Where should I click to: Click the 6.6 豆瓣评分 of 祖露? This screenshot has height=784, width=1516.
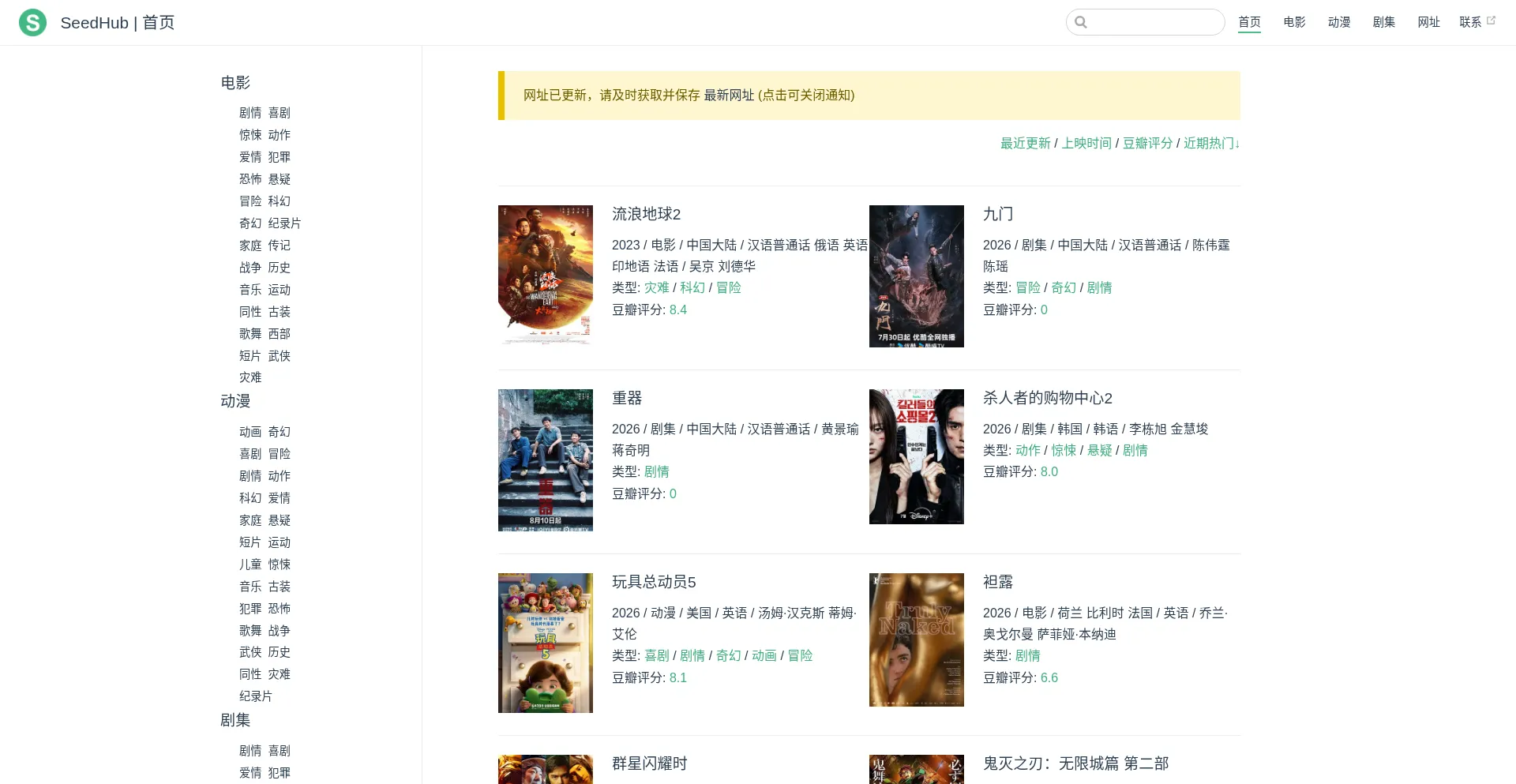tap(1049, 678)
